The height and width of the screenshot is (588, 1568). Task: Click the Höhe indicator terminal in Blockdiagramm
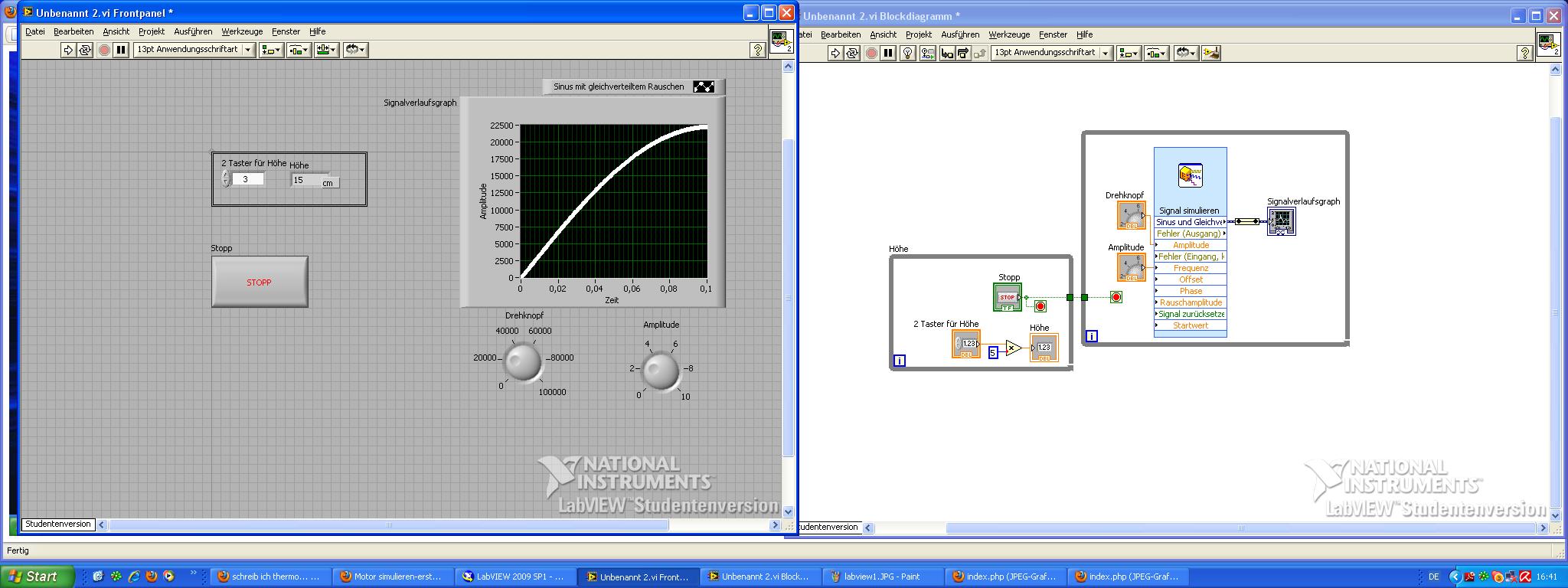coord(1044,348)
